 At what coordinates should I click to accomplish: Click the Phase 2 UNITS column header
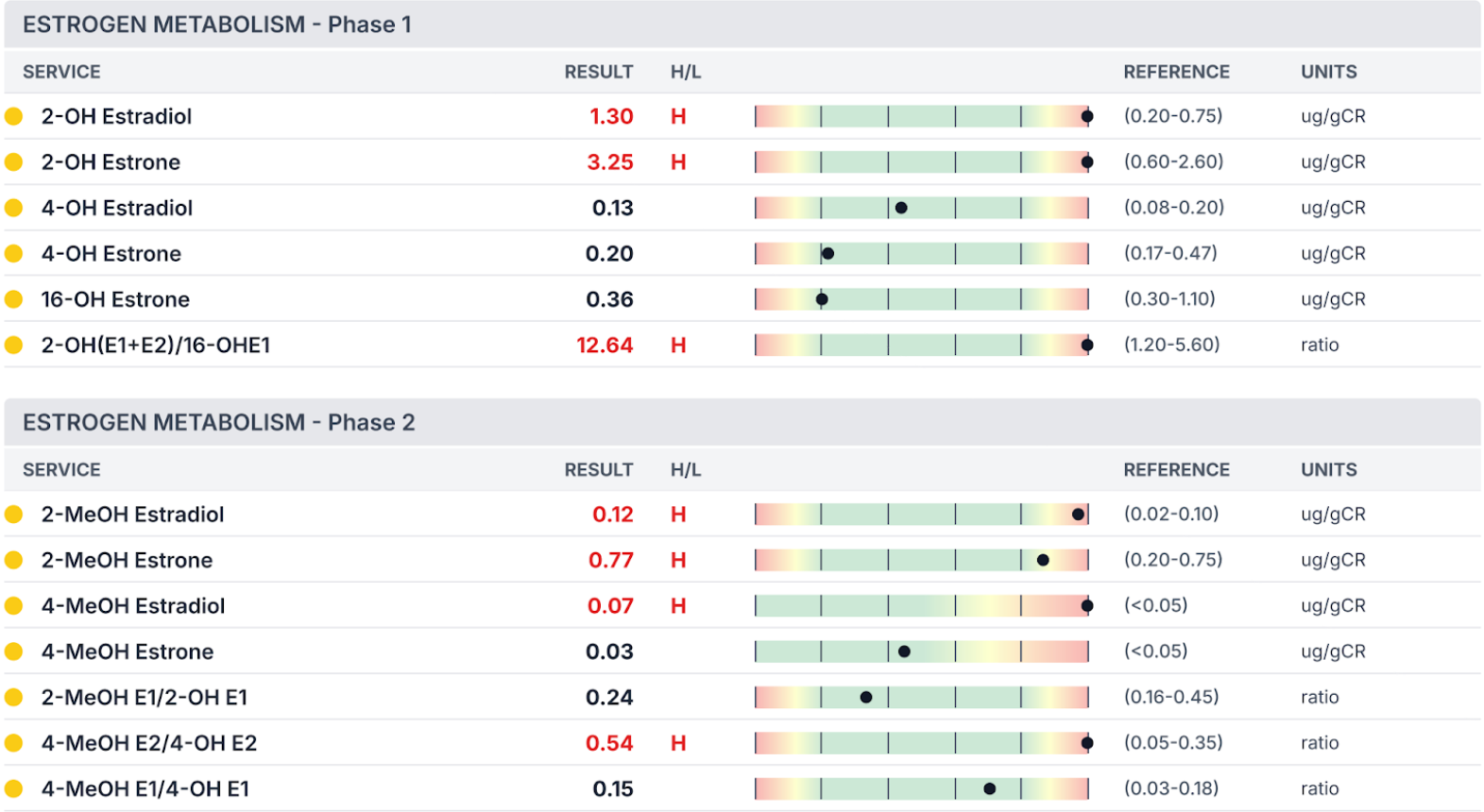click(1329, 469)
